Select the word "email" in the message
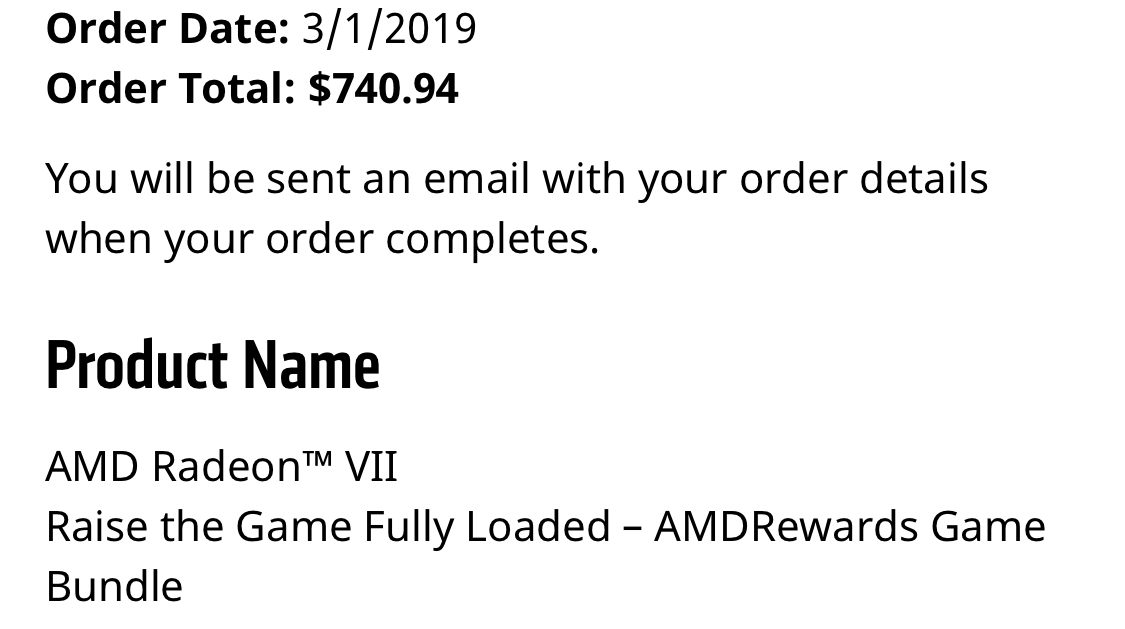Image resolution: width=1125 pixels, height=629 pixels. pyautogui.click(x=476, y=178)
